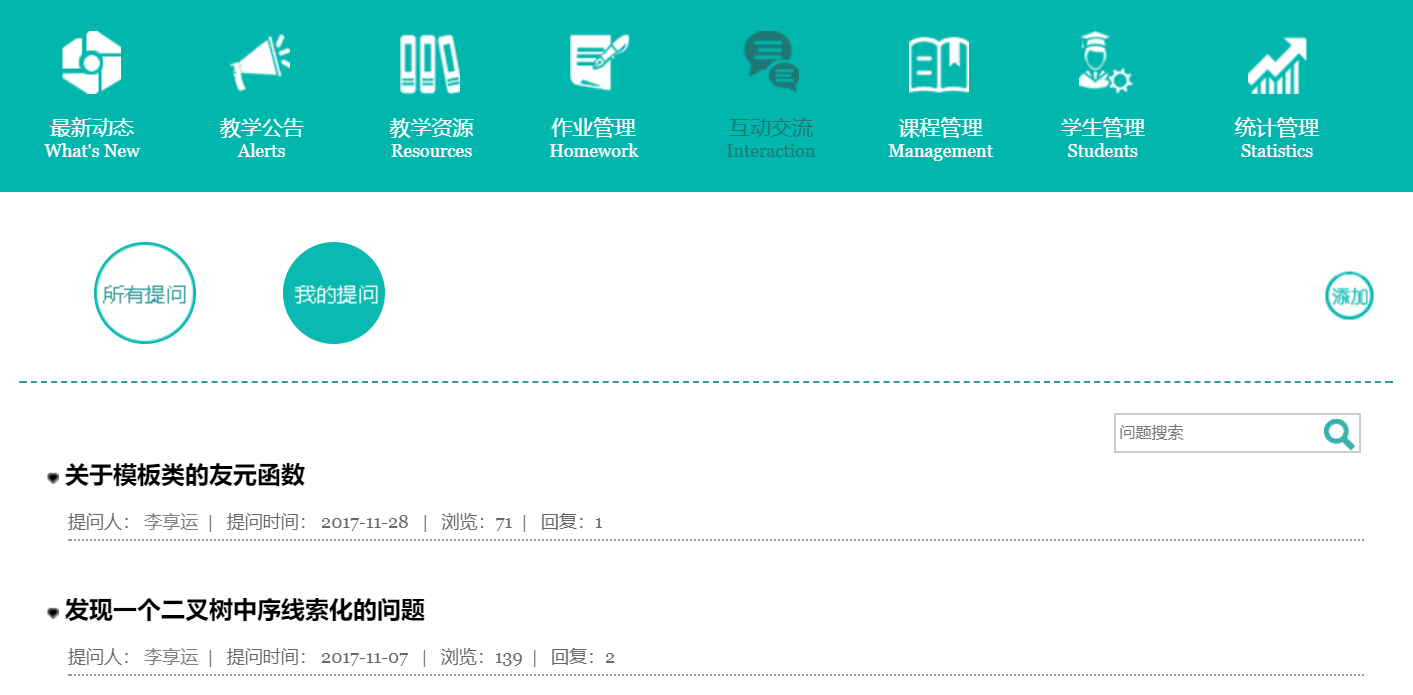
Task: Open Homework using the paper-and-pen icon
Action: click(x=598, y=62)
